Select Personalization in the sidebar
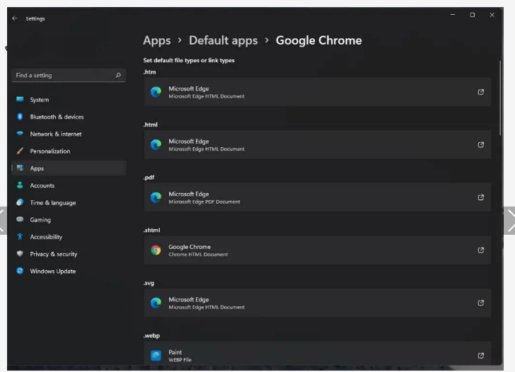The height and width of the screenshot is (372, 515). [69, 151]
